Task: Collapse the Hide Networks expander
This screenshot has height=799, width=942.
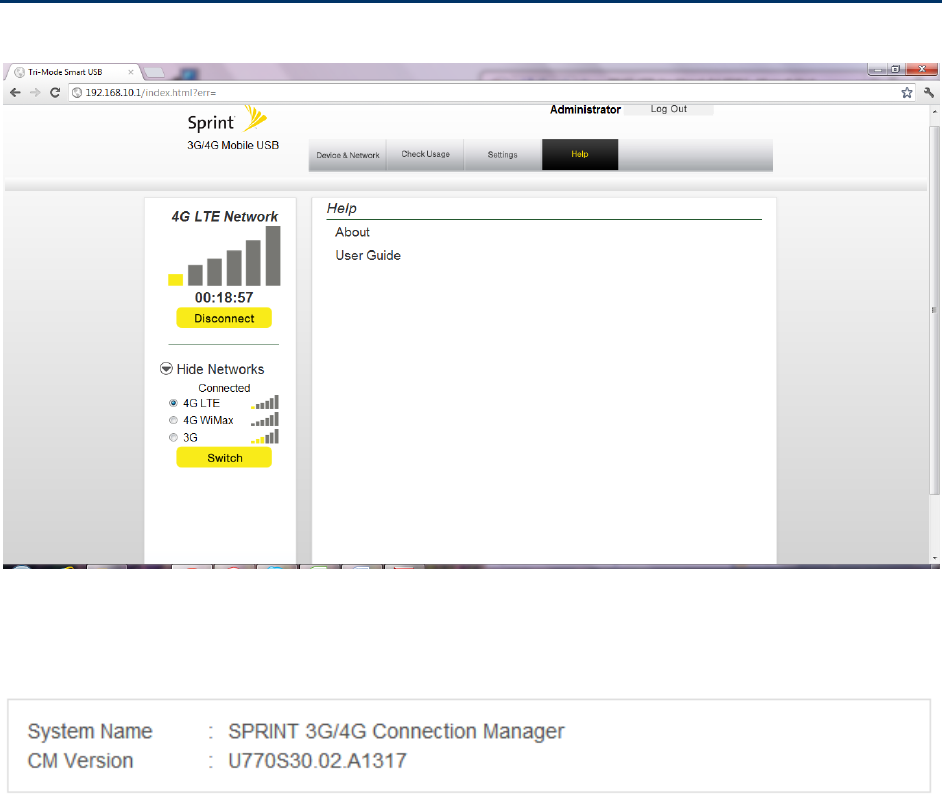Action: (166, 369)
